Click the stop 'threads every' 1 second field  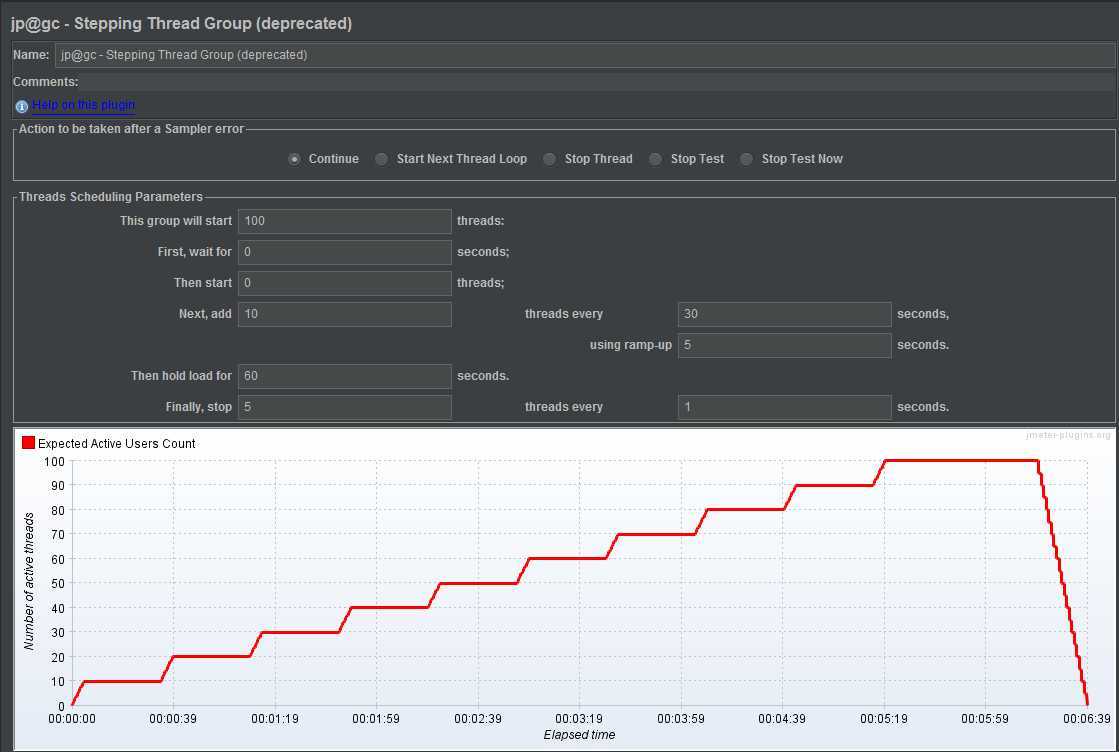pyautogui.click(x=784, y=407)
